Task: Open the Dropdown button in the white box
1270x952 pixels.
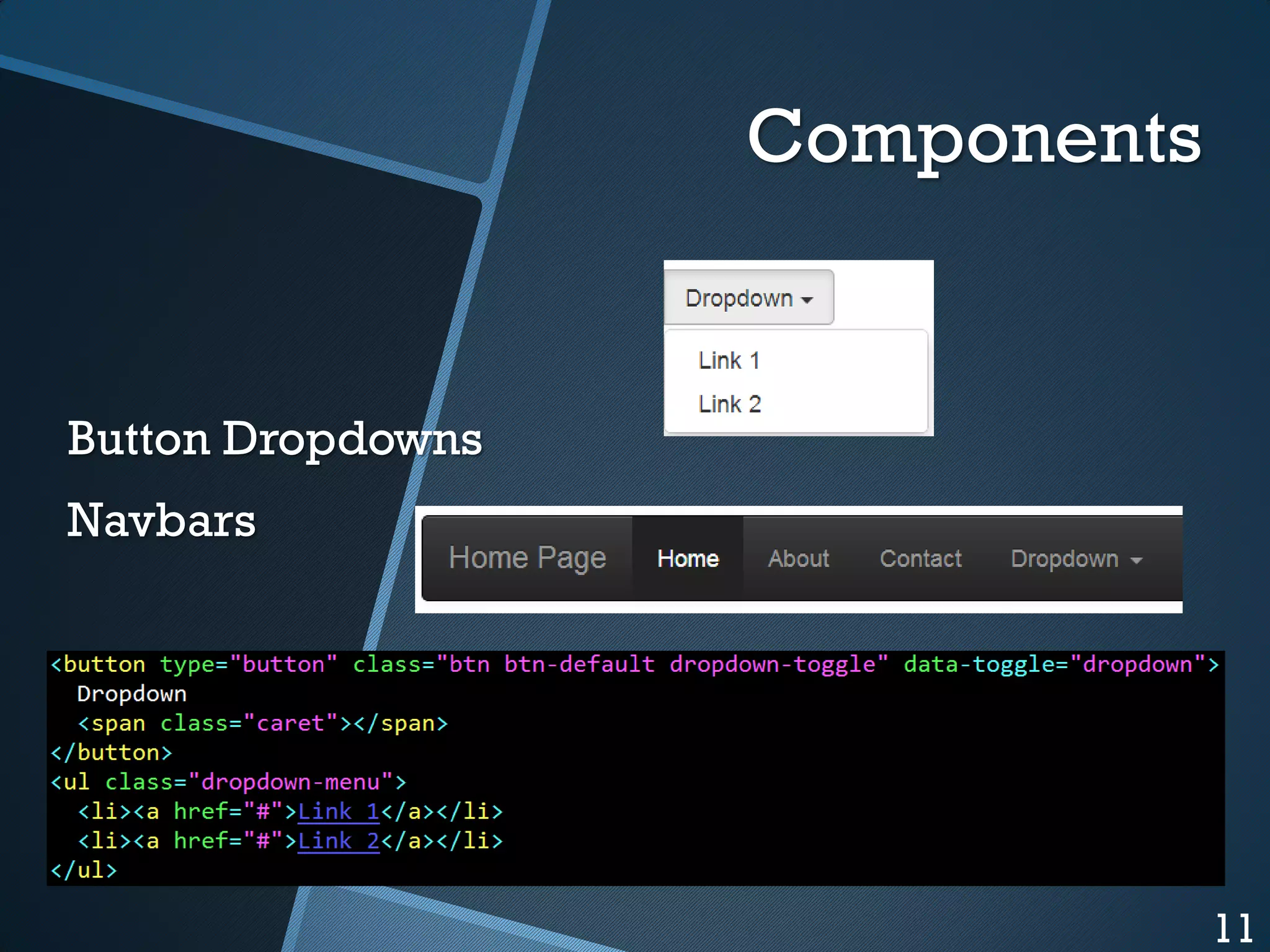Action: tap(748, 297)
